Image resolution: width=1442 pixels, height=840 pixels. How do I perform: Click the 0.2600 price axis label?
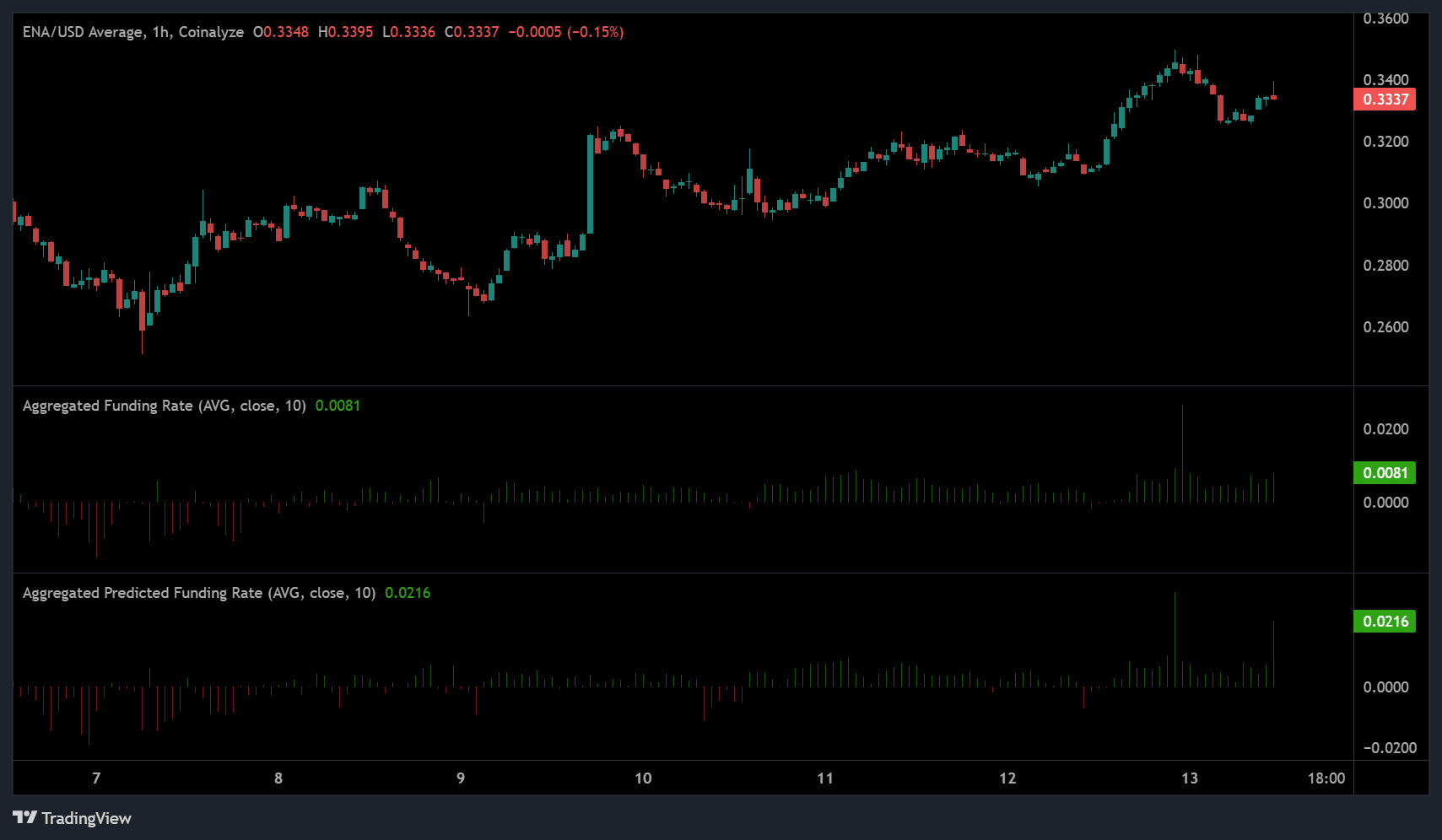(1385, 327)
